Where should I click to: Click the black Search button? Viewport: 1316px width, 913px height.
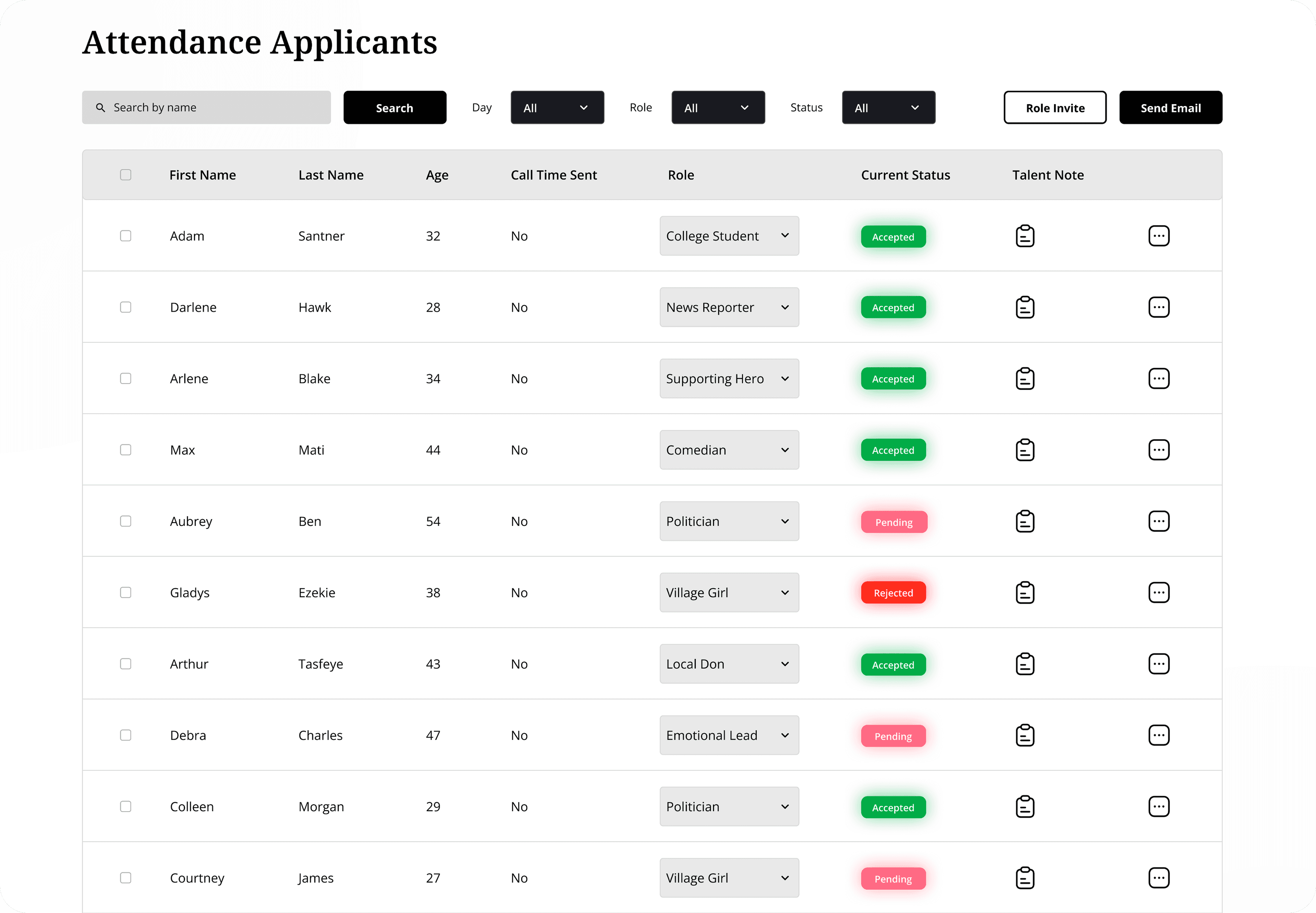point(394,108)
